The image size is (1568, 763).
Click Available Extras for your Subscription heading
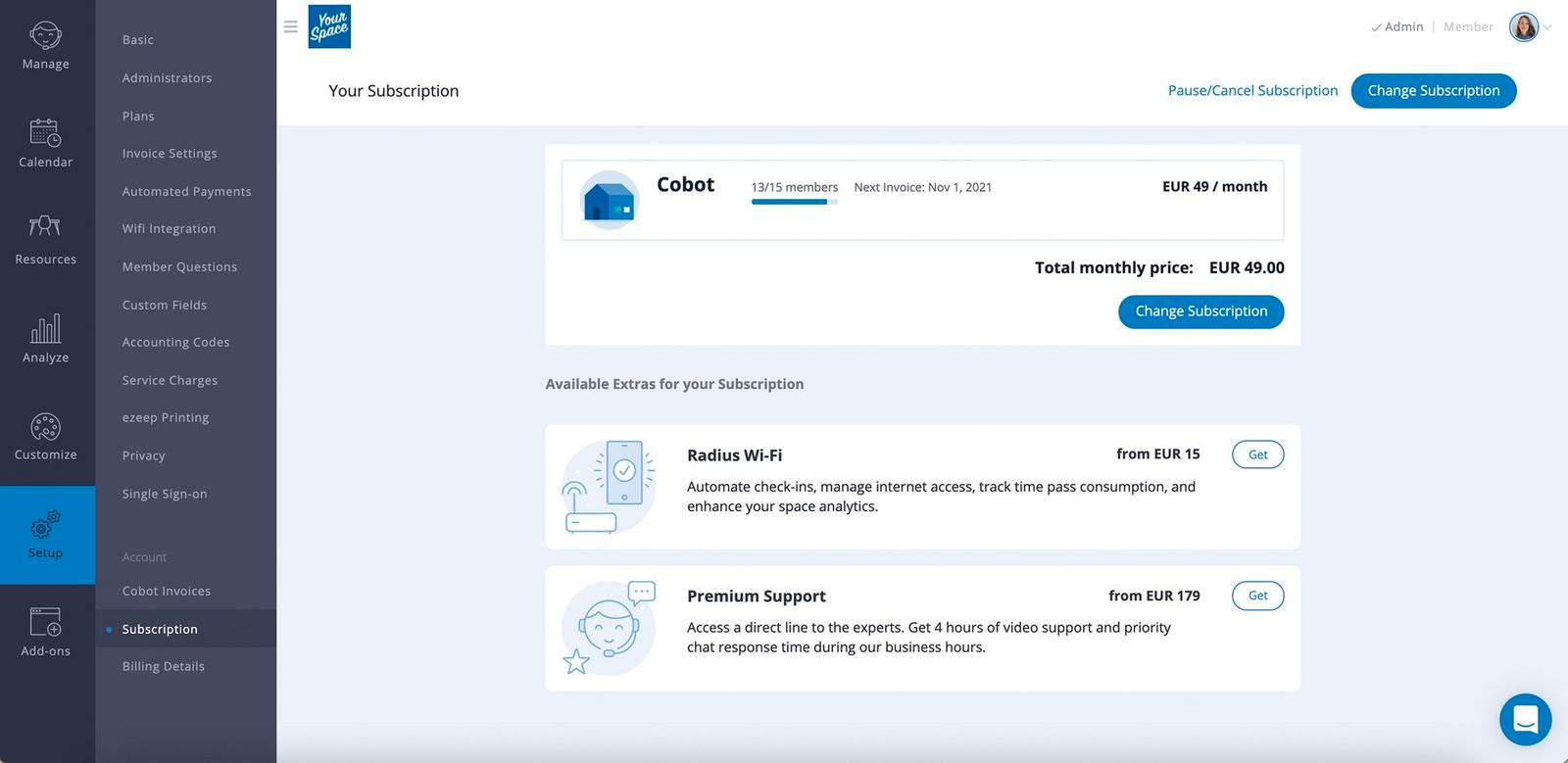(x=674, y=384)
